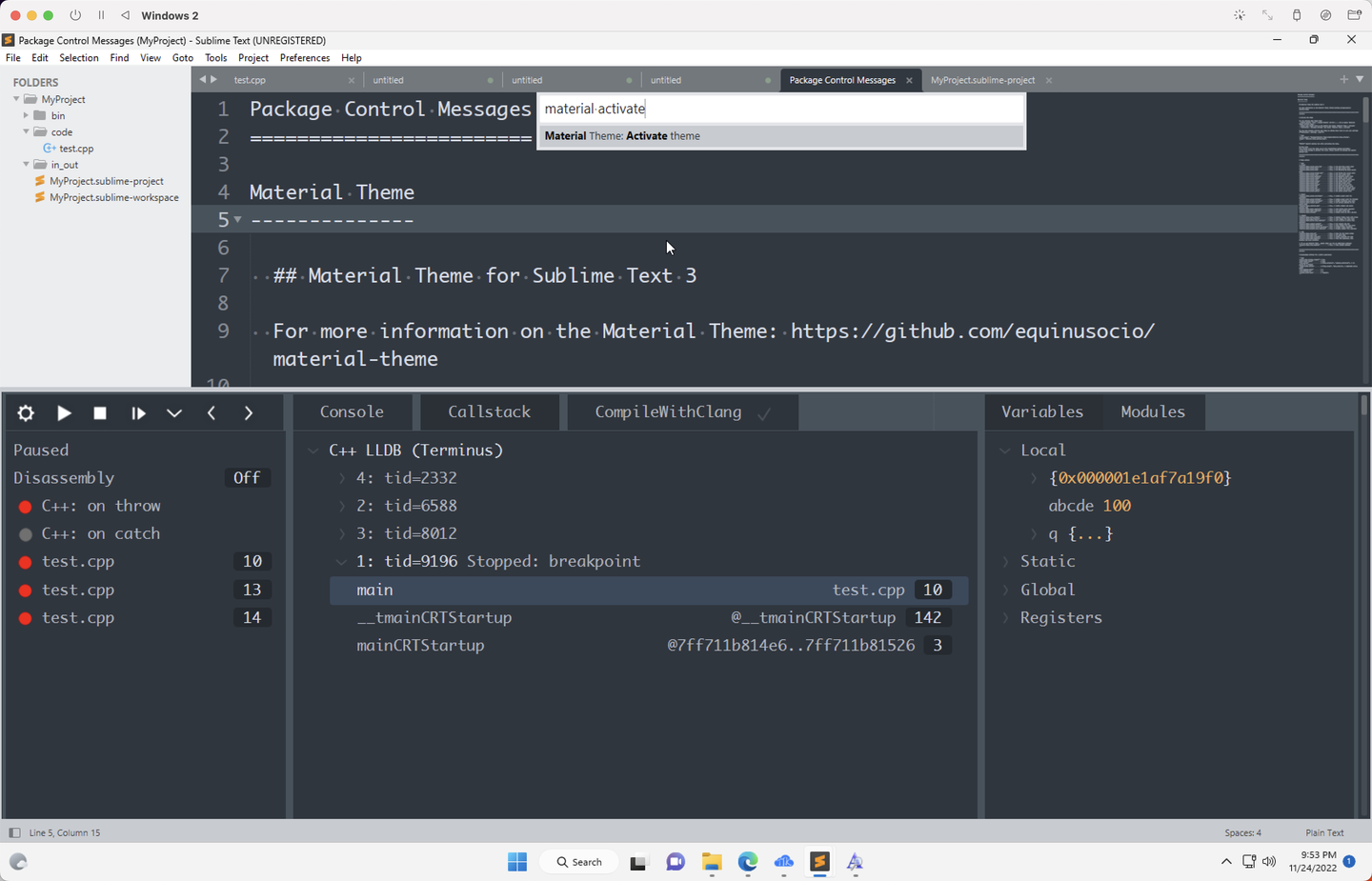Switch Disassembly Off toggle
The image size is (1372, 881).
pyautogui.click(x=247, y=478)
